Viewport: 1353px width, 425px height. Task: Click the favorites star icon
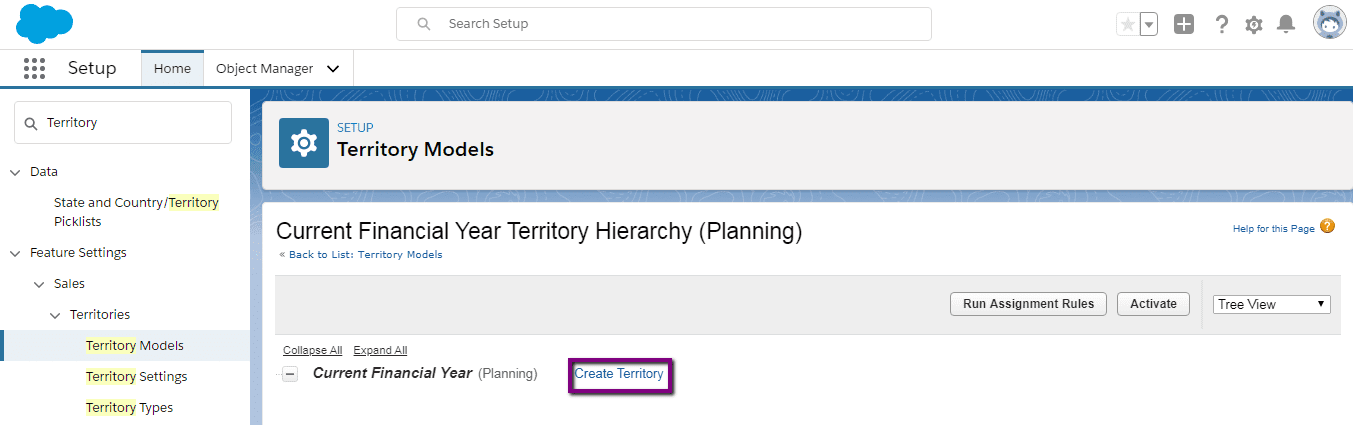click(1128, 25)
